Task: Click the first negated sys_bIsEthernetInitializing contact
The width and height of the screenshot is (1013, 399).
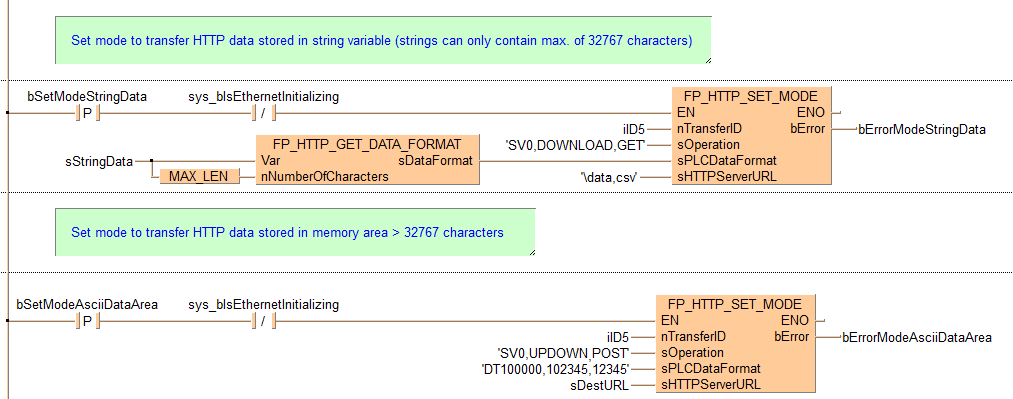Action: coord(263,113)
